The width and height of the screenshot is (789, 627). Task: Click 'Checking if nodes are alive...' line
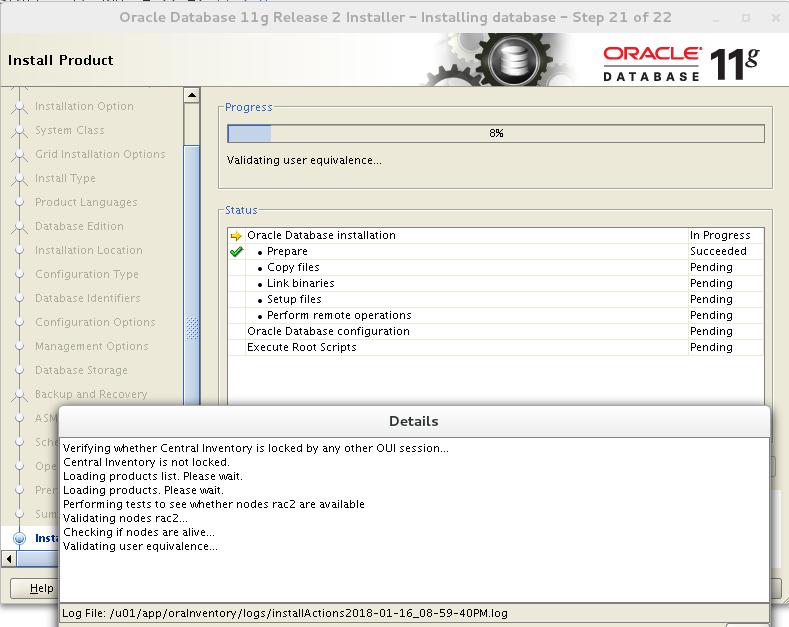pos(138,532)
